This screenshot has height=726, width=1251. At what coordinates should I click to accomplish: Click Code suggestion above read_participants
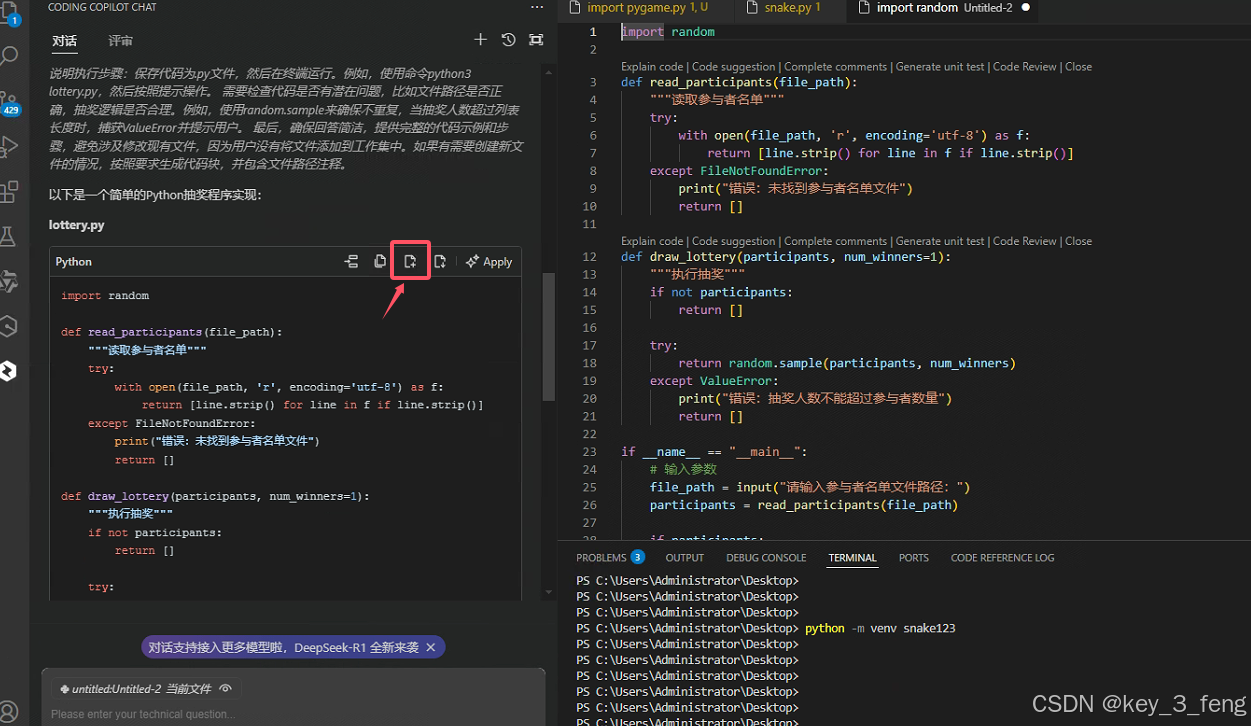click(734, 67)
